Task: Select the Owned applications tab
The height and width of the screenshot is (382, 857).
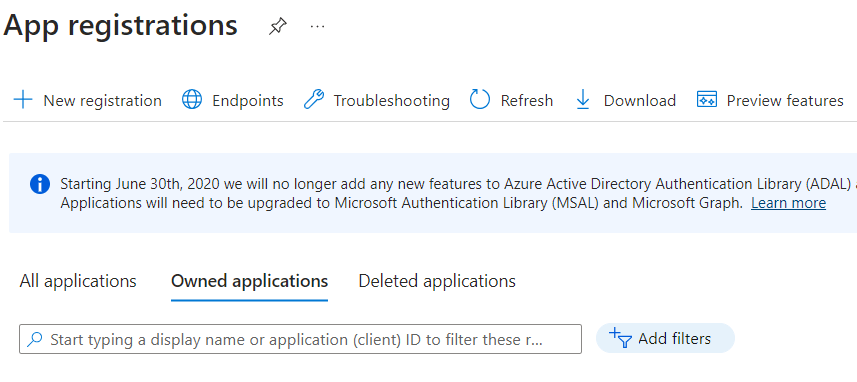Action: 249,281
